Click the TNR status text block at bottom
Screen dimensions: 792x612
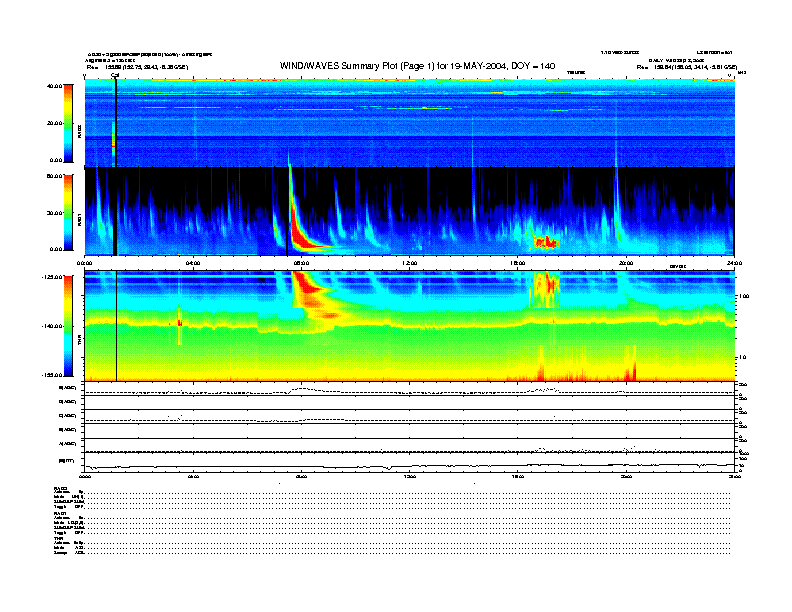point(70,545)
